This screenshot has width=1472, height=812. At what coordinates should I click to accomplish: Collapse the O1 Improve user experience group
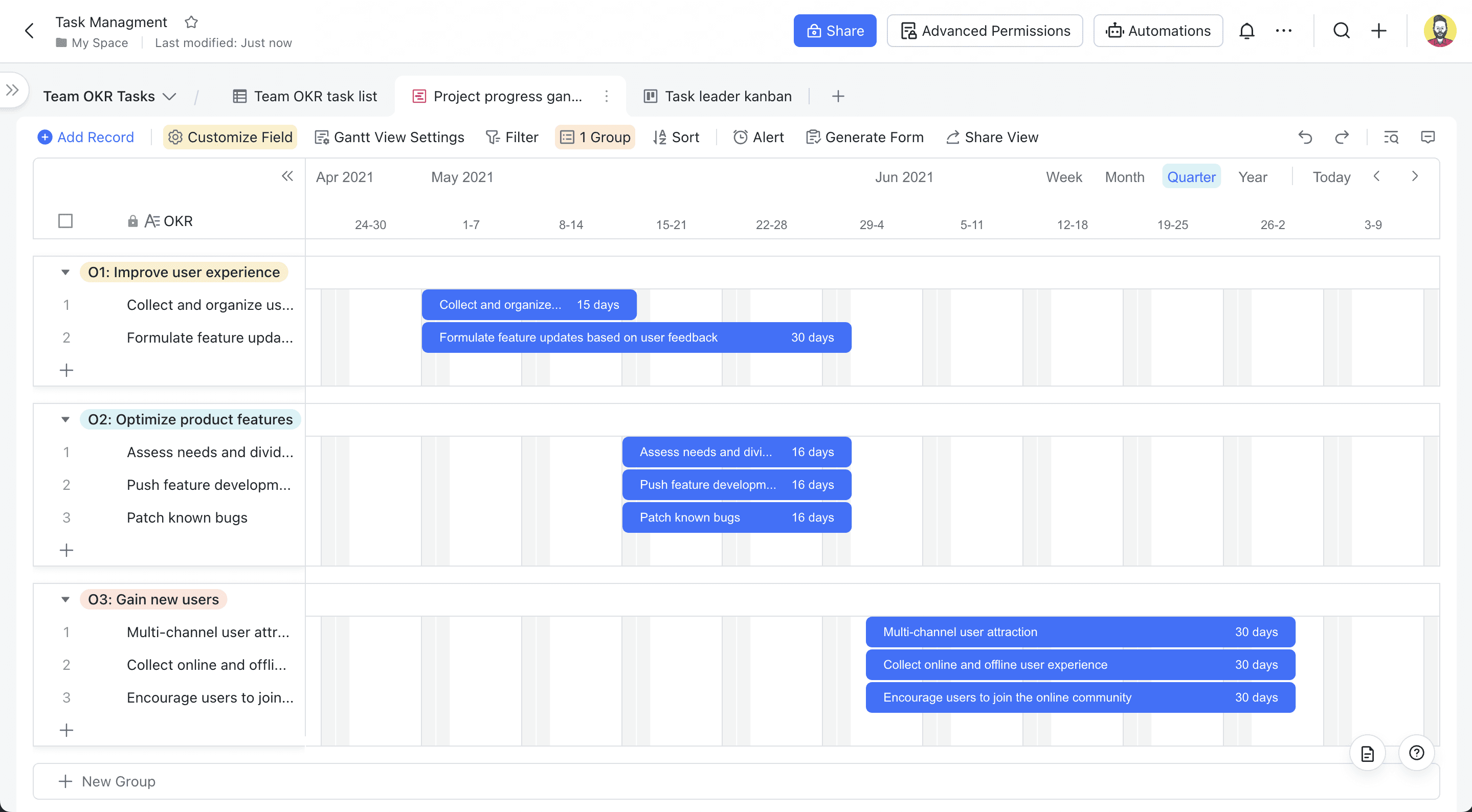pos(65,273)
